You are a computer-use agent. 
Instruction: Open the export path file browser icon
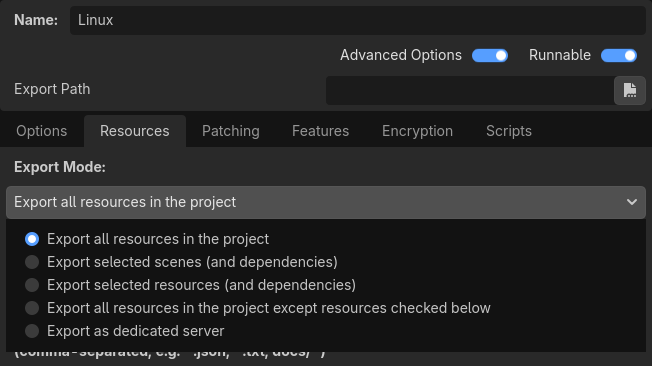pyautogui.click(x=630, y=90)
